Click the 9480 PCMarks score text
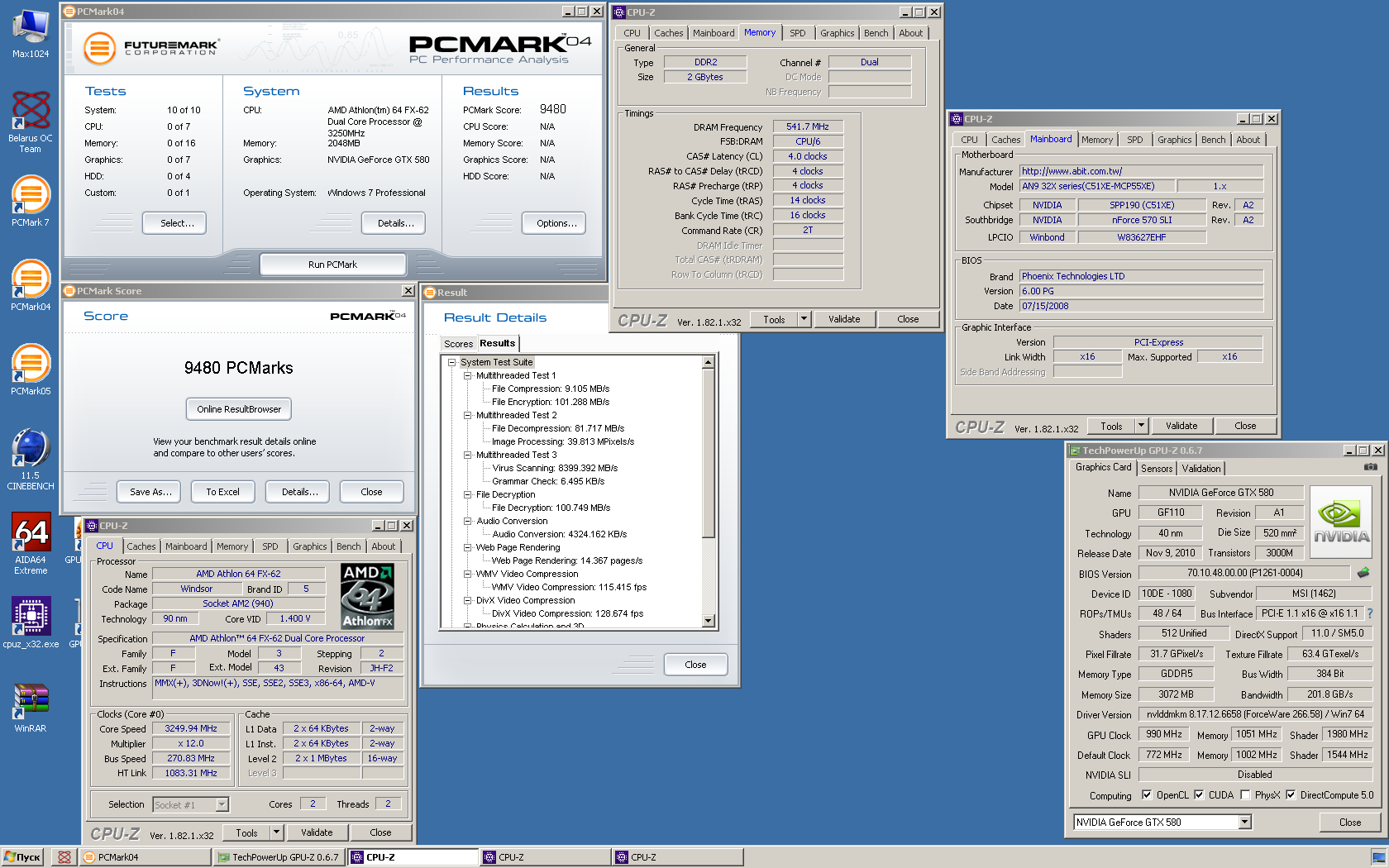 239,368
